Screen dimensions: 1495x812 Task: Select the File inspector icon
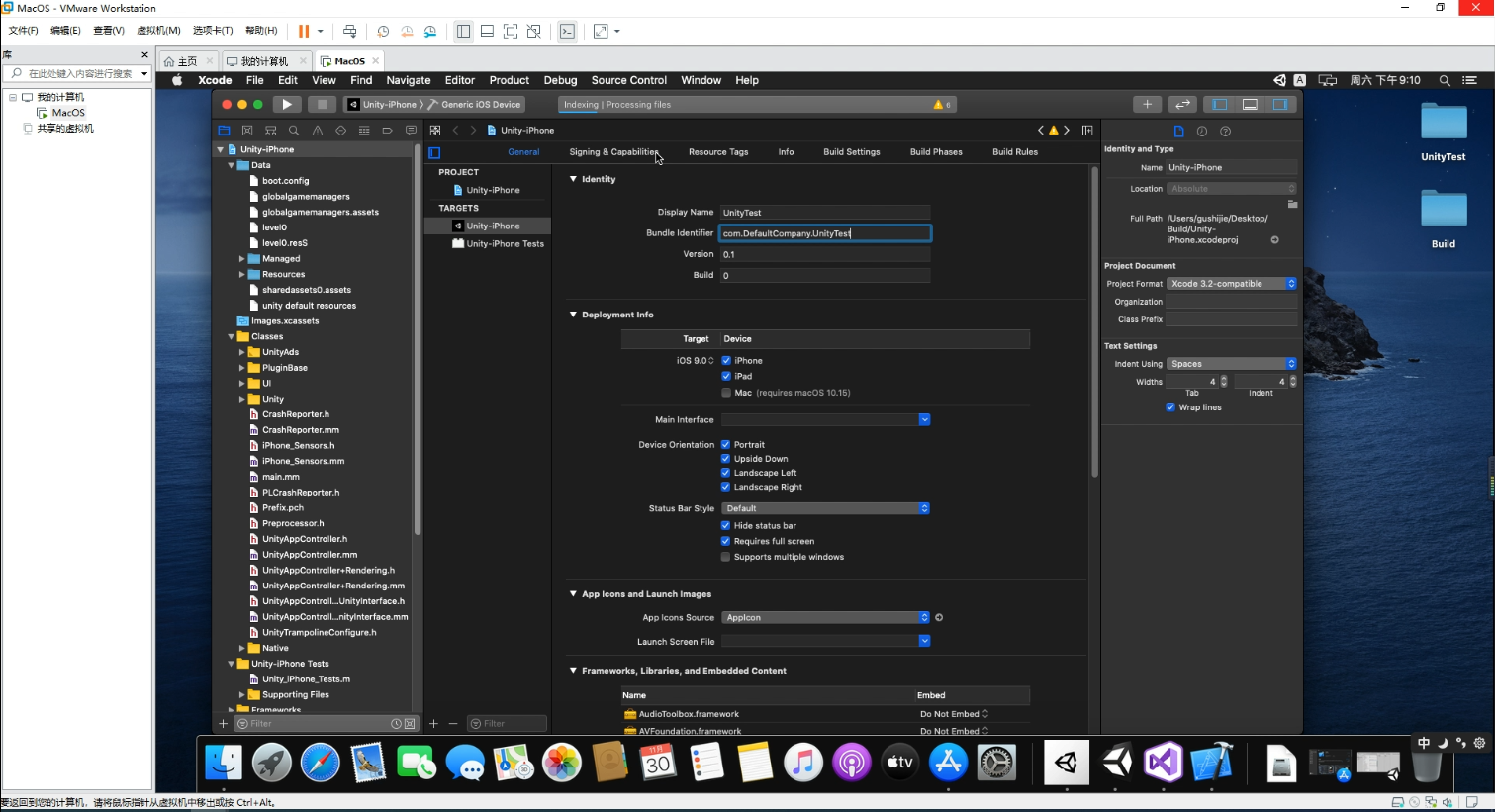[x=1178, y=132]
